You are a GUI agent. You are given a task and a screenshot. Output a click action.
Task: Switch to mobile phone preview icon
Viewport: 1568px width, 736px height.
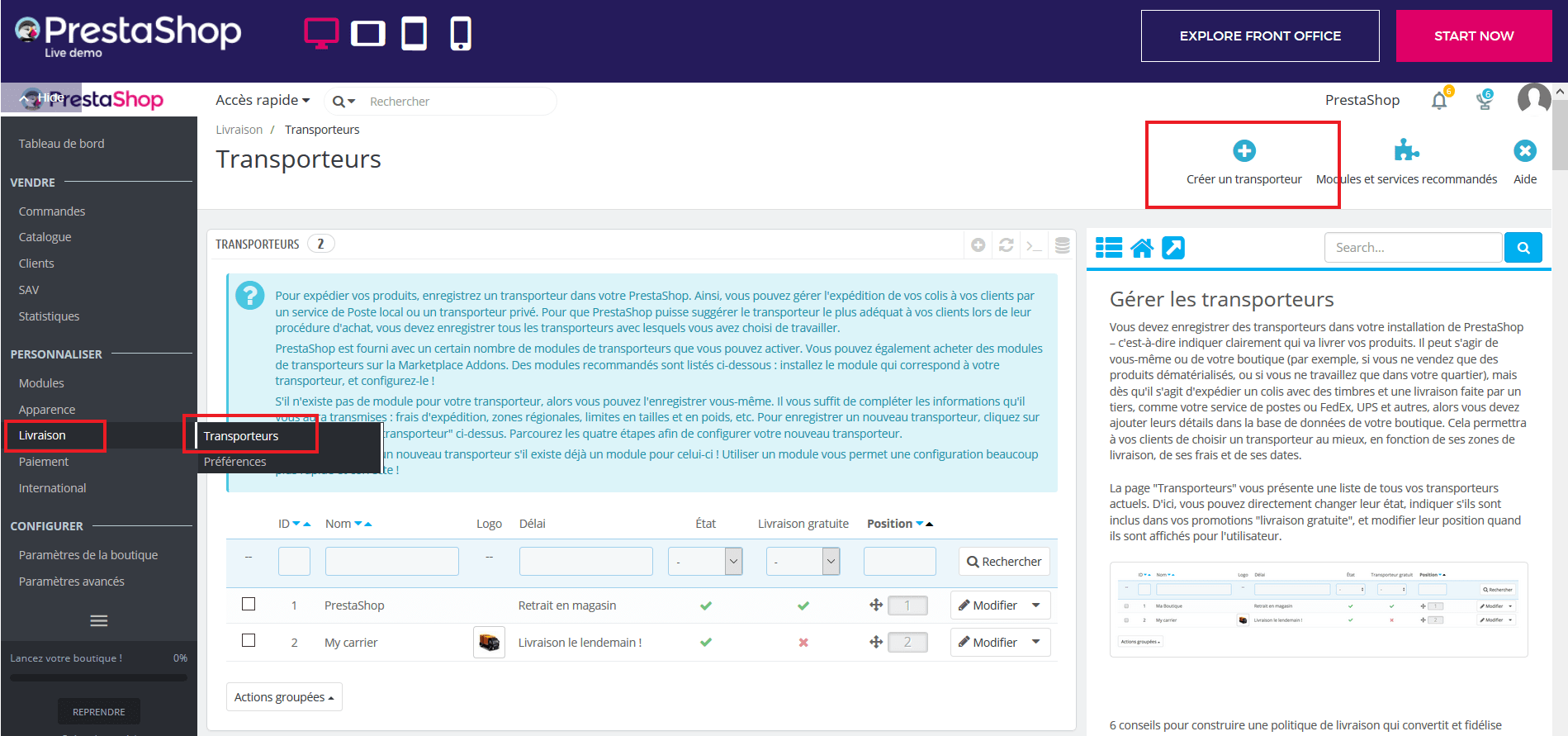coord(461,34)
